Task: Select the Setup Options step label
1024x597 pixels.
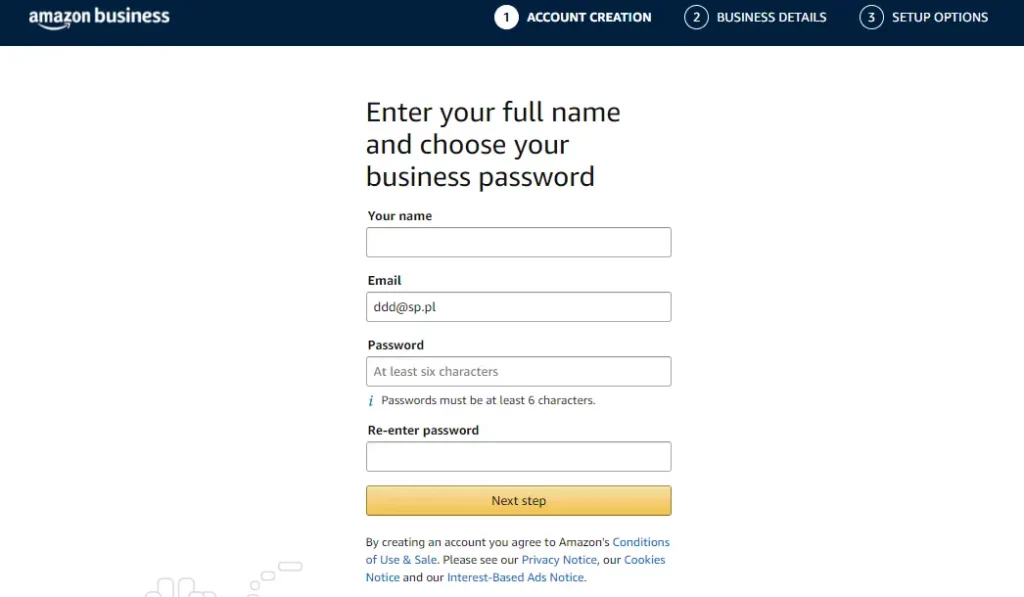Action: [939, 18]
